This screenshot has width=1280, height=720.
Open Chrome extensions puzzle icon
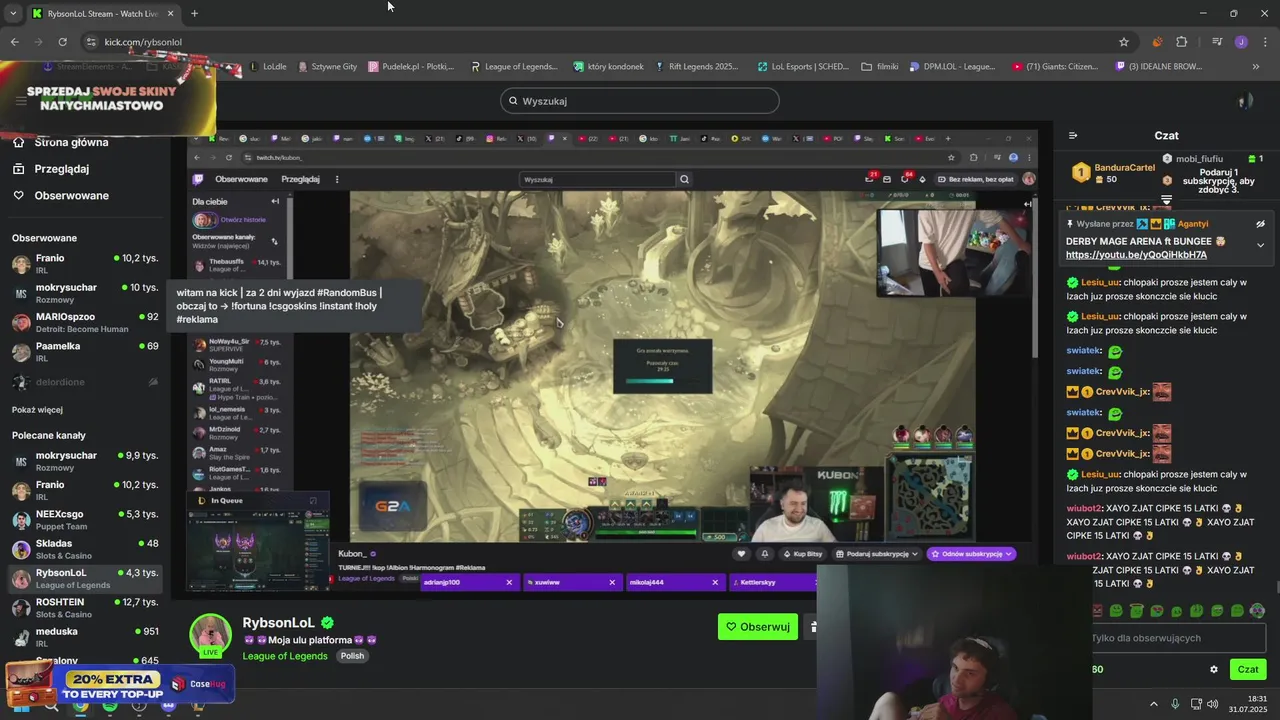tap(1182, 42)
